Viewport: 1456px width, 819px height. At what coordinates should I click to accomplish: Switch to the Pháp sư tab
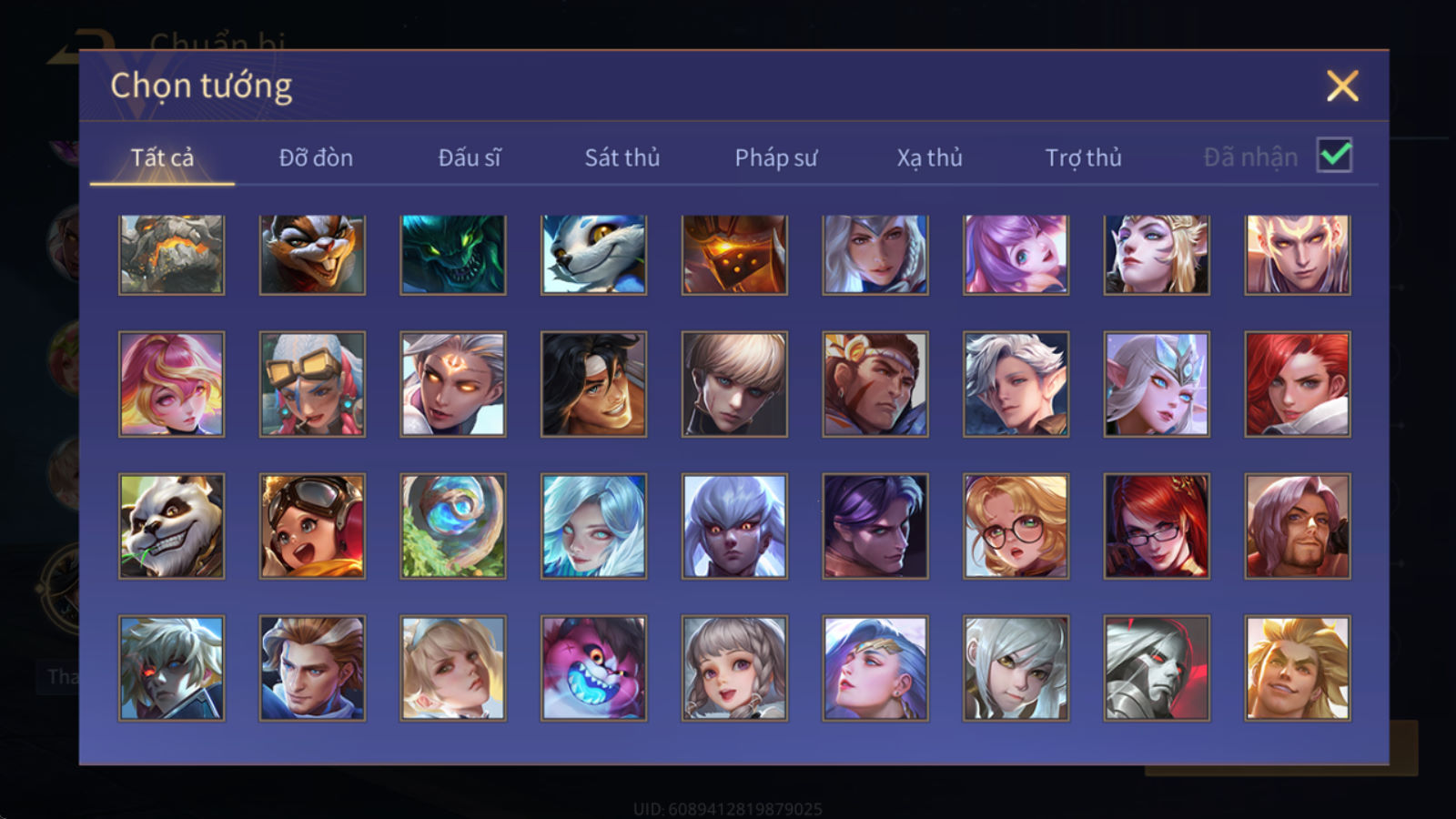775,157
